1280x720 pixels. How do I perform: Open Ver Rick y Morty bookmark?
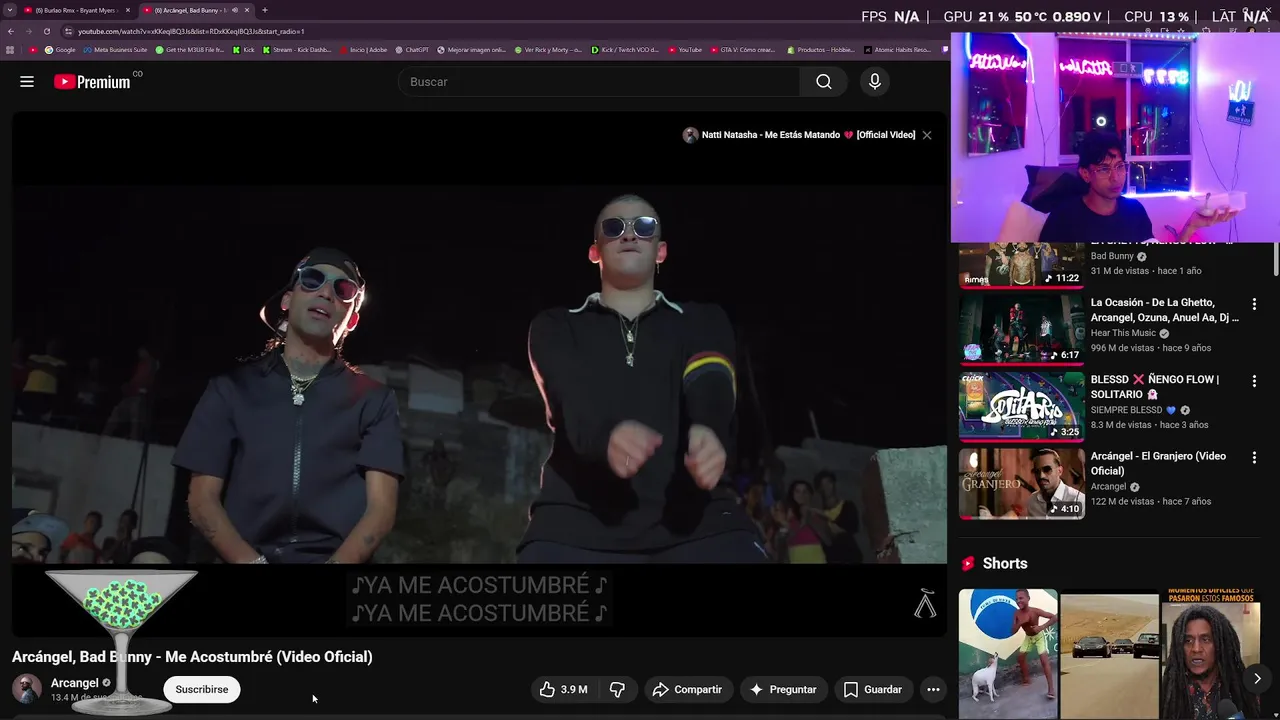point(548,50)
